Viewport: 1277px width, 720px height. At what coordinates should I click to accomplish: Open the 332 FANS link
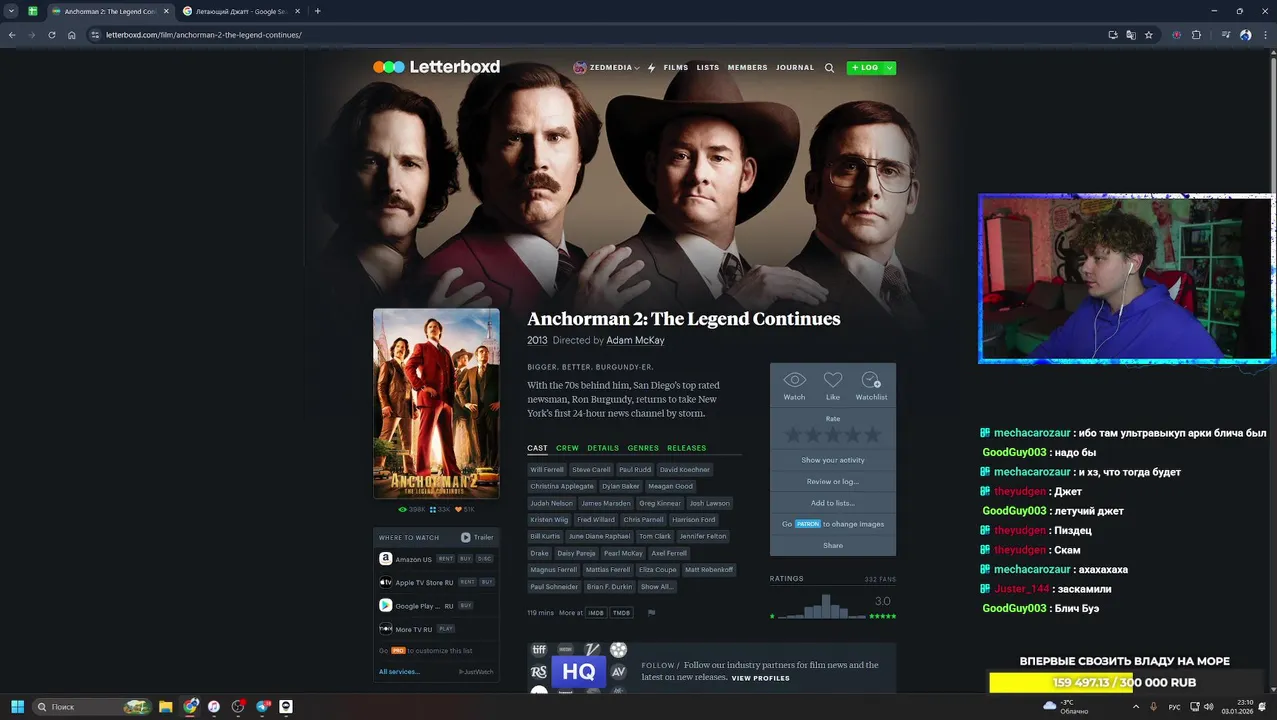(x=880, y=579)
